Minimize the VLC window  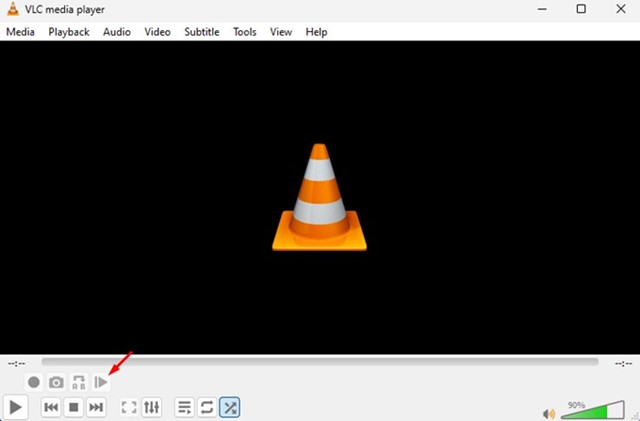coord(542,9)
